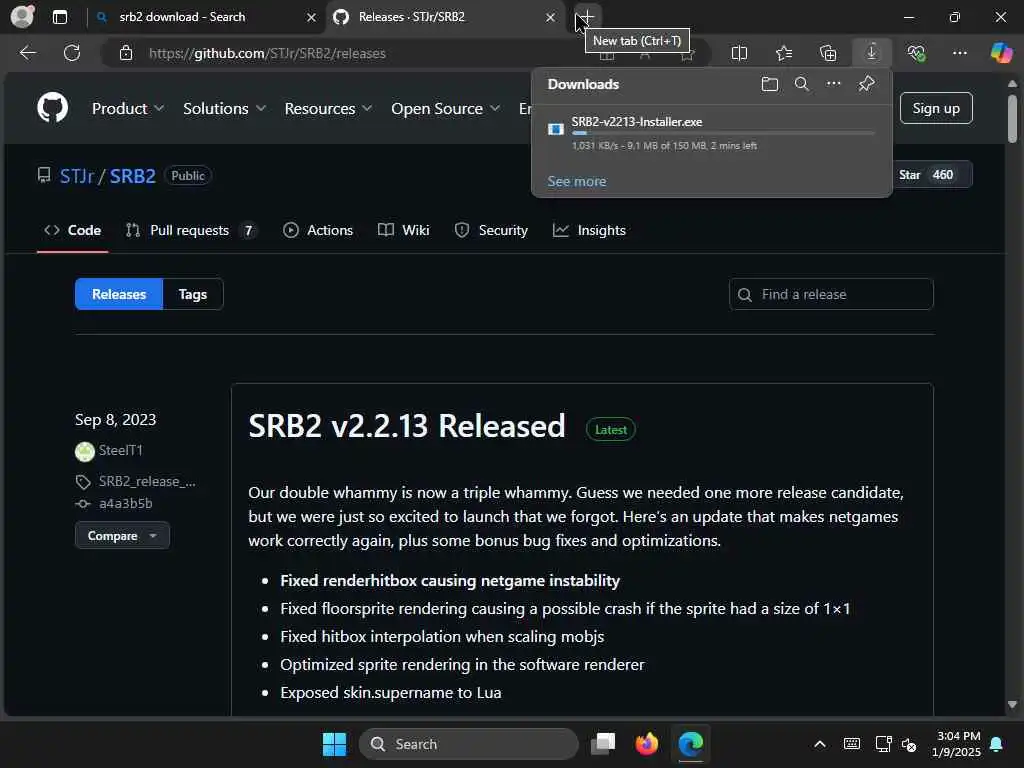
Task: Open split screen icon
Action: pos(739,53)
